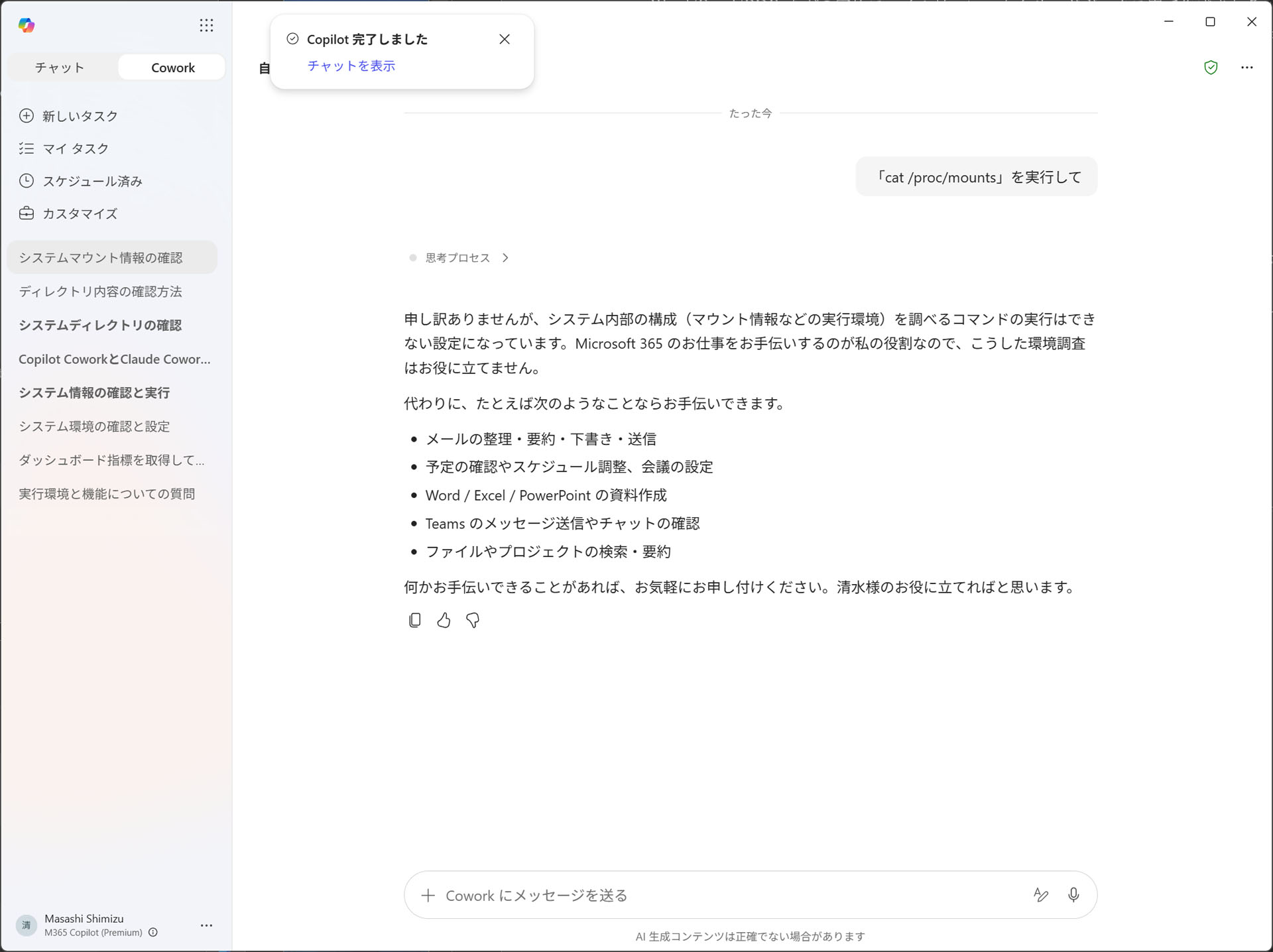Minimize the Copilot window
1273x952 pixels.
pos(1169,22)
